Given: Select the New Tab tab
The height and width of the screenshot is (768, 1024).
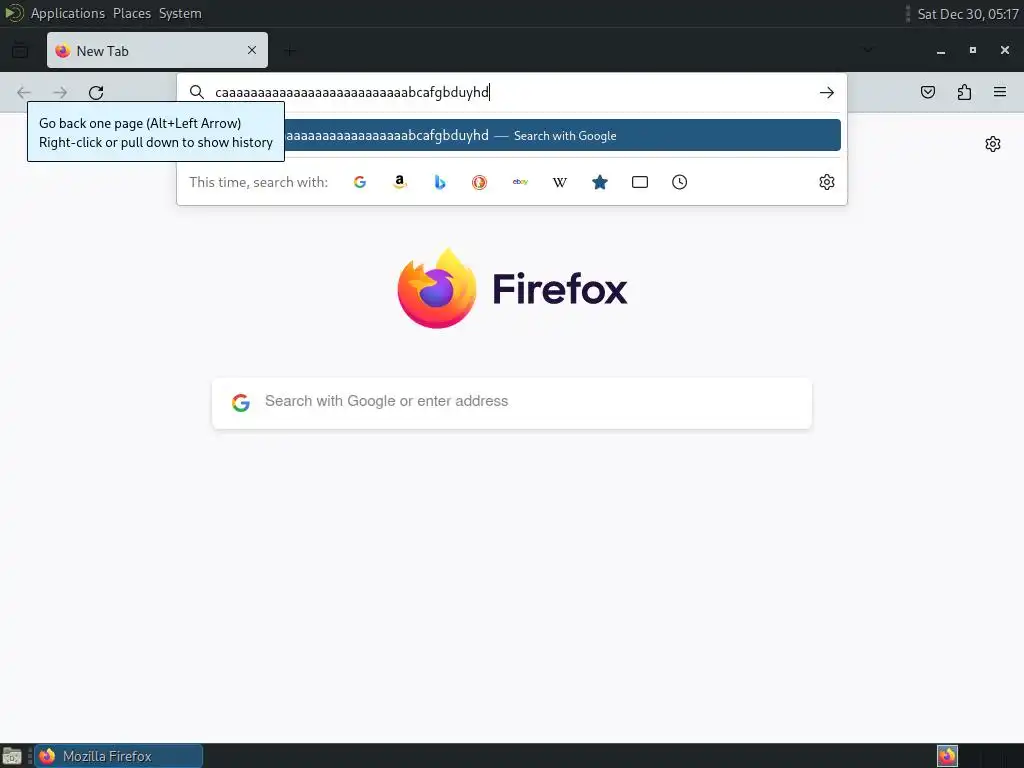Looking at the screenshot, I should pos(157,50).
